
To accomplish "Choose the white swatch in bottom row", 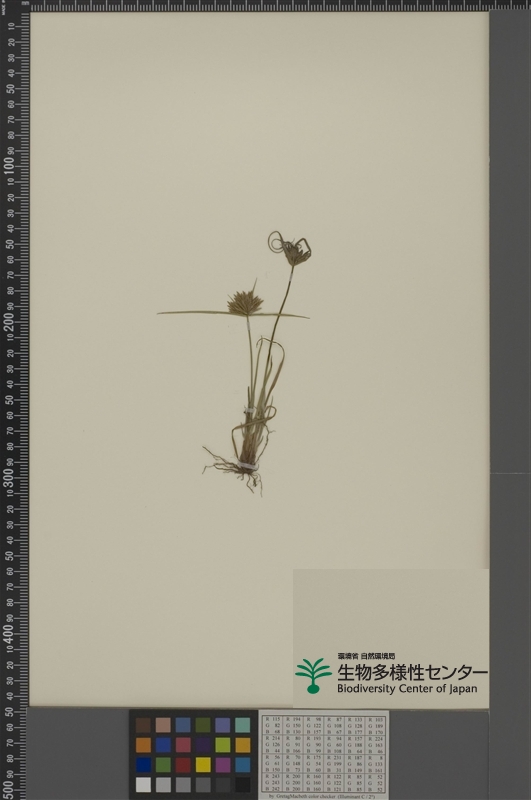I will click(x=143, y=785).
